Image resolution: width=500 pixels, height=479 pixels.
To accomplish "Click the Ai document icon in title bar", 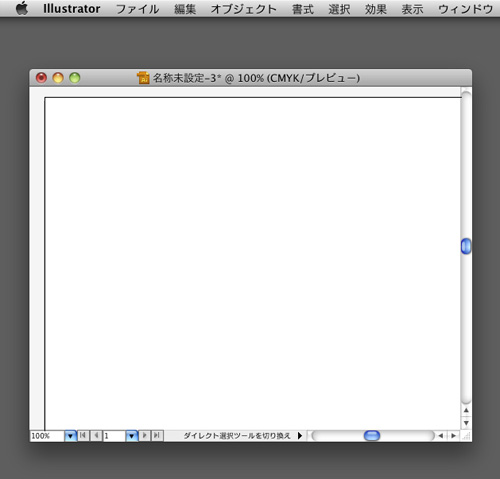I will point(143,78).
